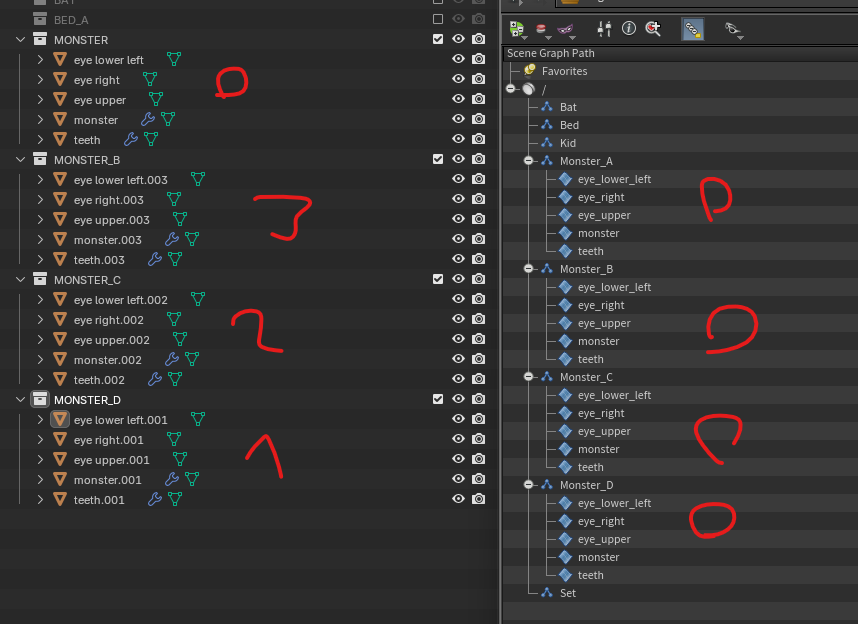Uncheck the MONSTER_B collection checkbox
This screenshot has width=858, height=624.
click(438, 159)
